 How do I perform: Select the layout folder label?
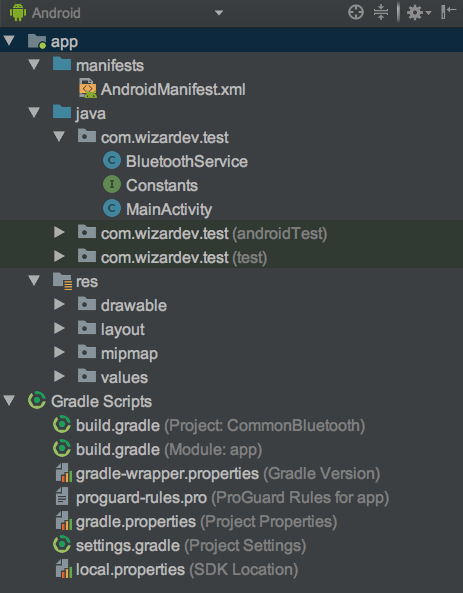(123, 330)
